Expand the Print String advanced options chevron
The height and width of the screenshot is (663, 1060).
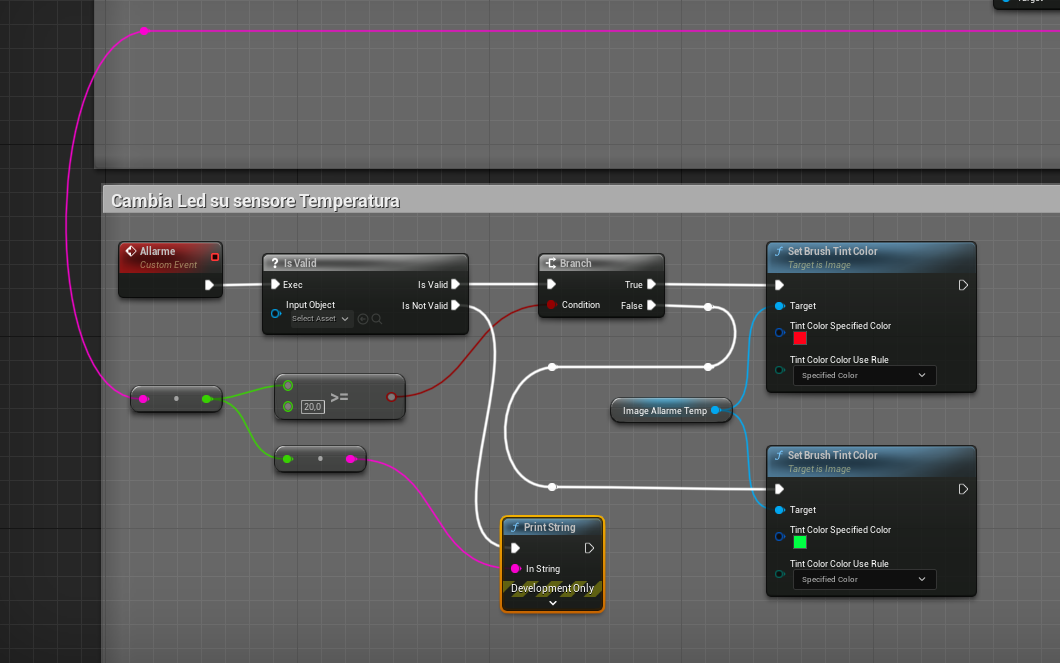click(x=552, y=603)
